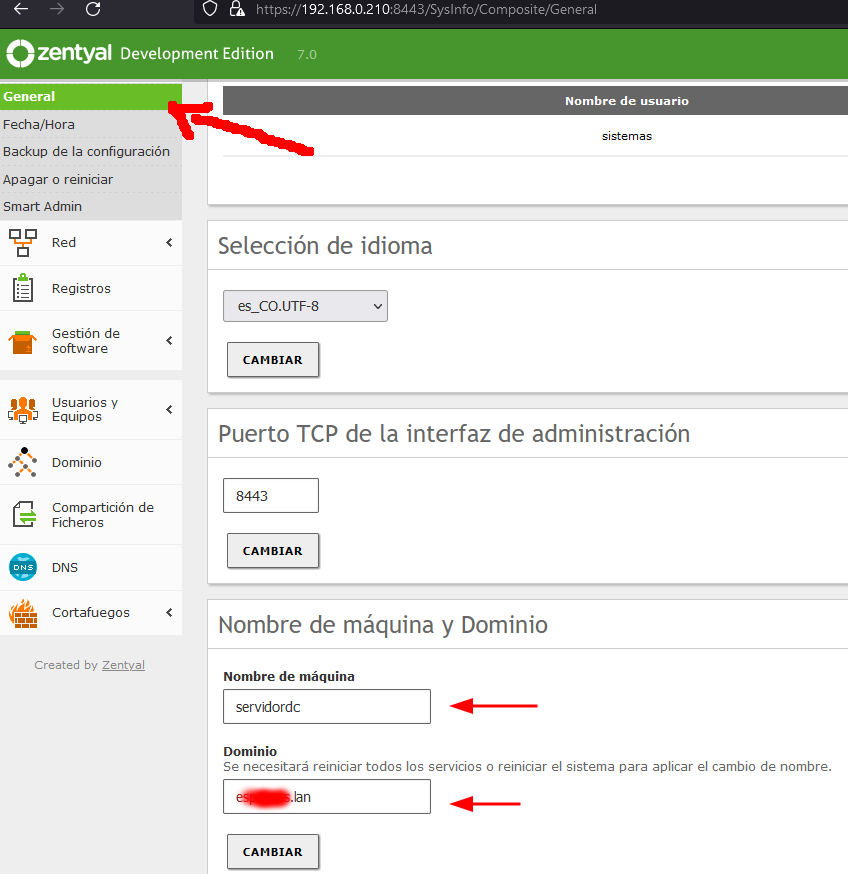Click the Cortafuegos firewall icon

[23, 613]
